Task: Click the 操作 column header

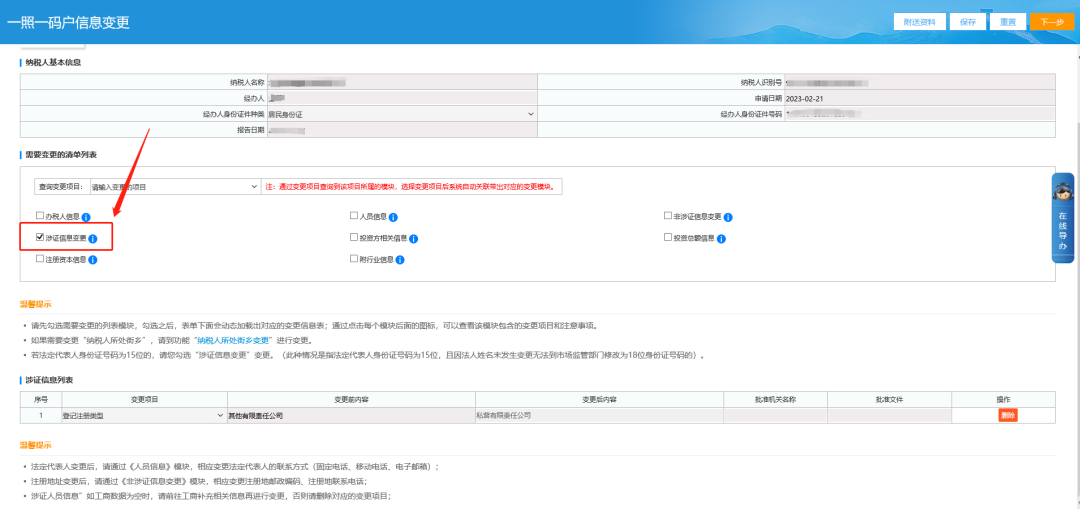Action: (x=1003, y=399)
